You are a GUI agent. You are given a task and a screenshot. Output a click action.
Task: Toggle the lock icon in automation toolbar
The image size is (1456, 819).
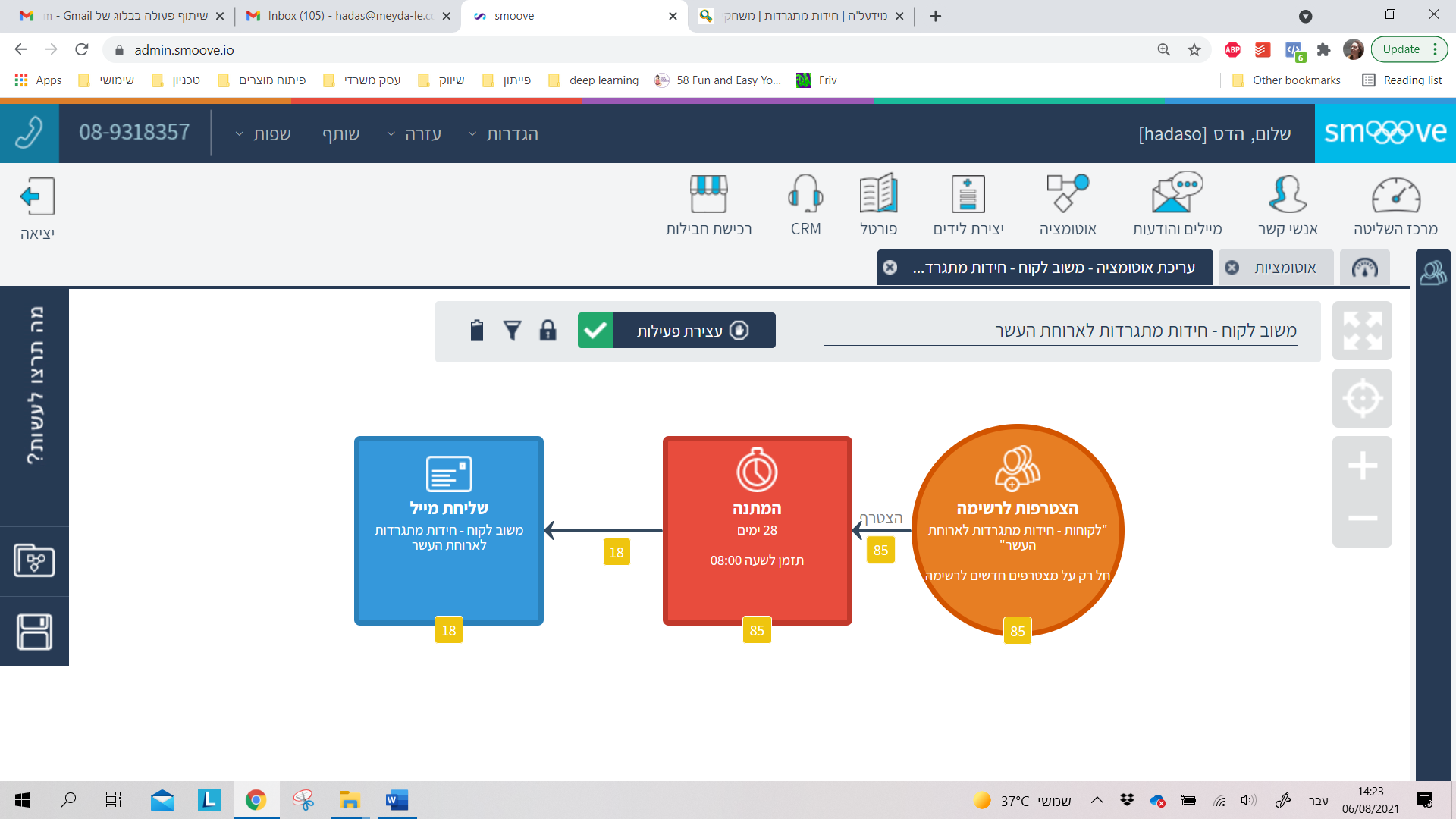(x=548, y=331)
